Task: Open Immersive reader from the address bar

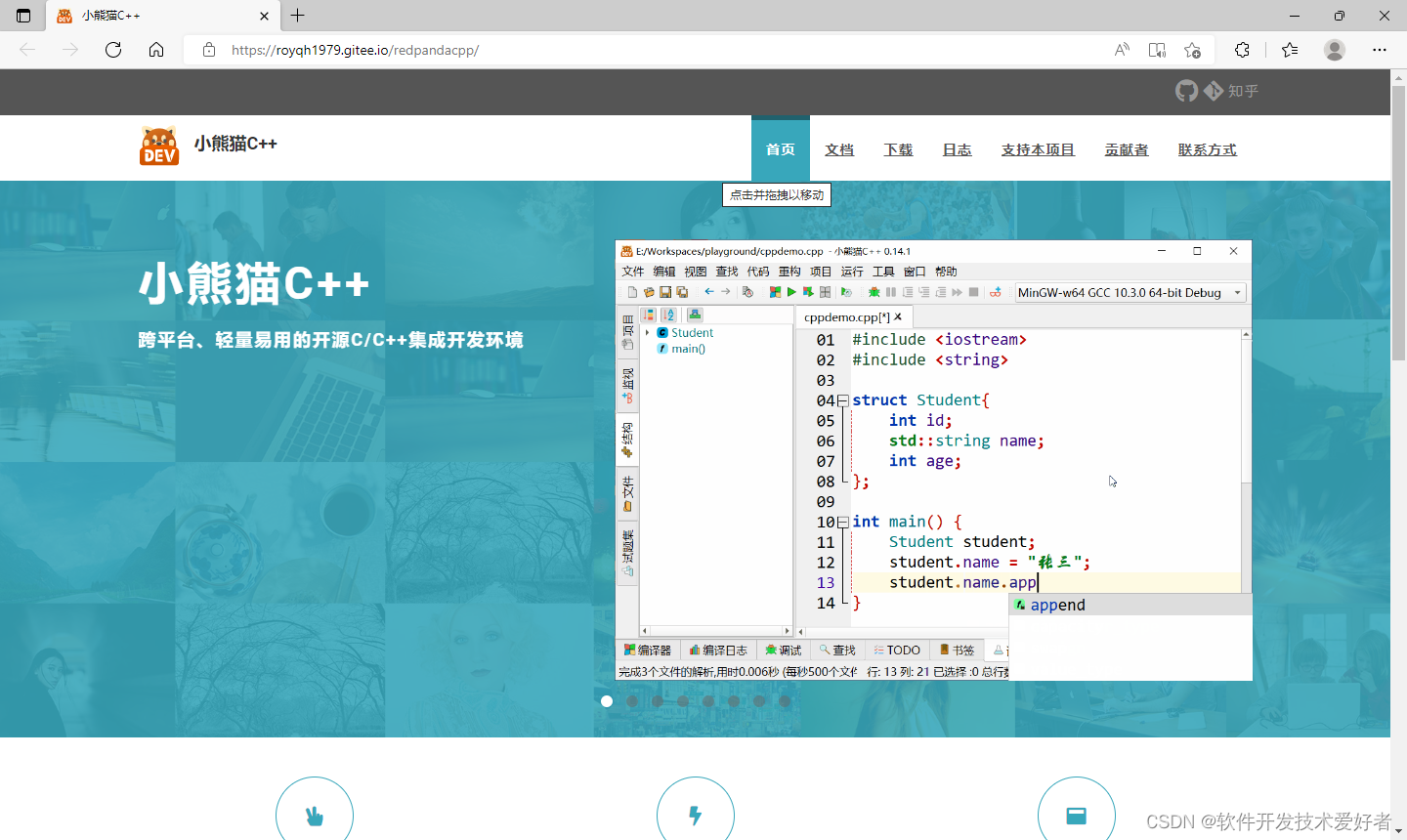Action: (1157, 50)
